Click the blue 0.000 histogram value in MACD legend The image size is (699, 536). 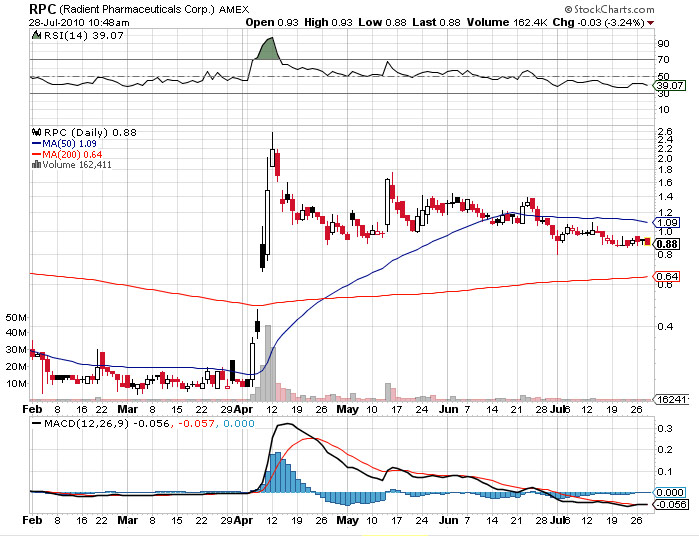[x=239, y=423]
